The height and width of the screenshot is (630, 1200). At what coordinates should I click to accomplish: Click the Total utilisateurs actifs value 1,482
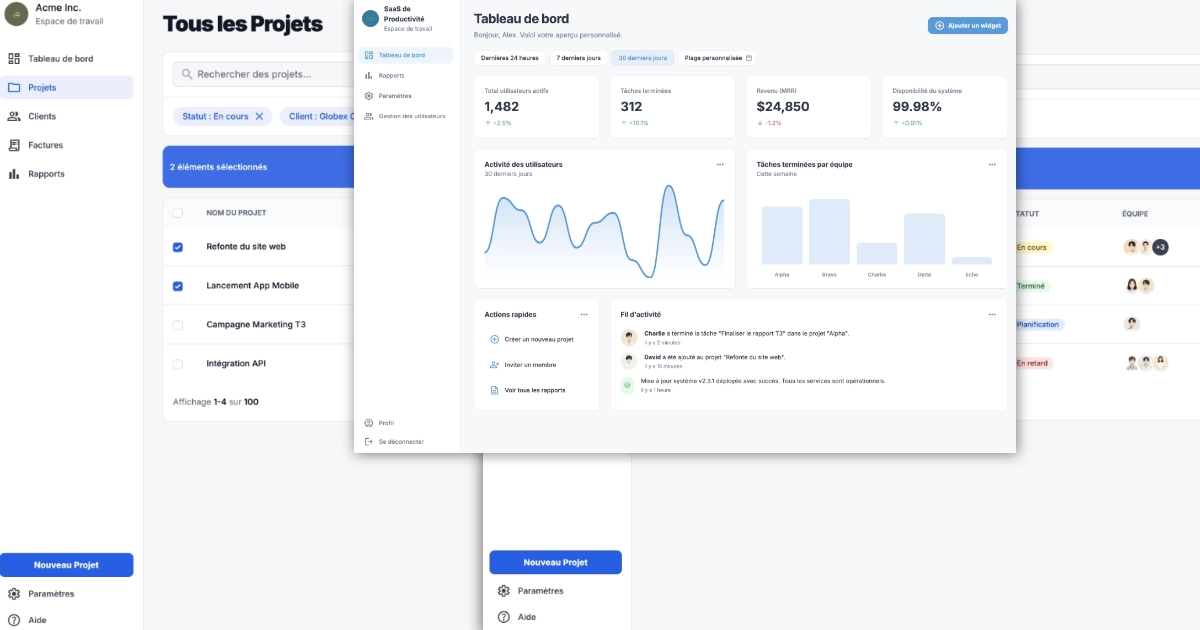pyautogui.click(x=502, y=106)
